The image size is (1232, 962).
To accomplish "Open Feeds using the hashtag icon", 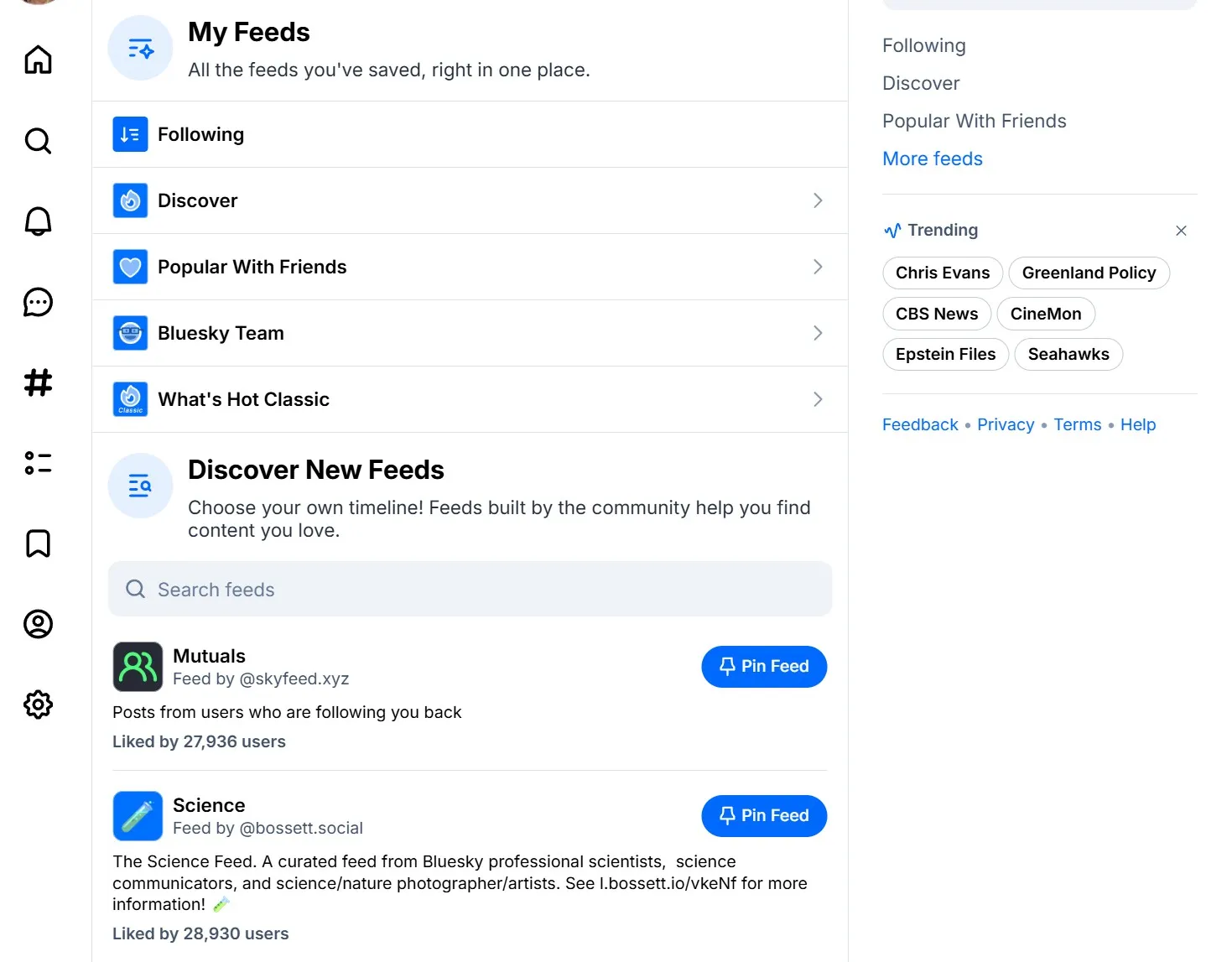I will [37, 383].
